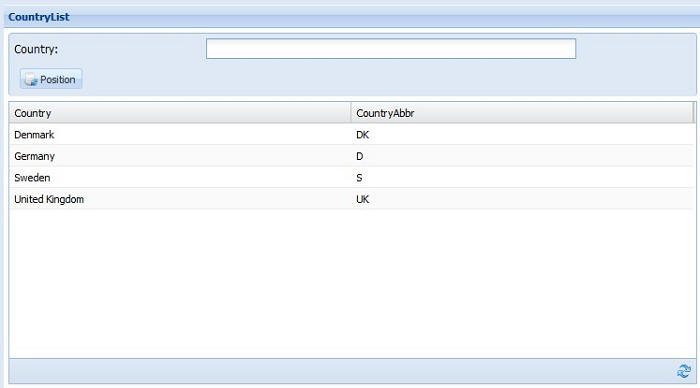Sort by the CountryAbbr column header

[x=522, y=113]
